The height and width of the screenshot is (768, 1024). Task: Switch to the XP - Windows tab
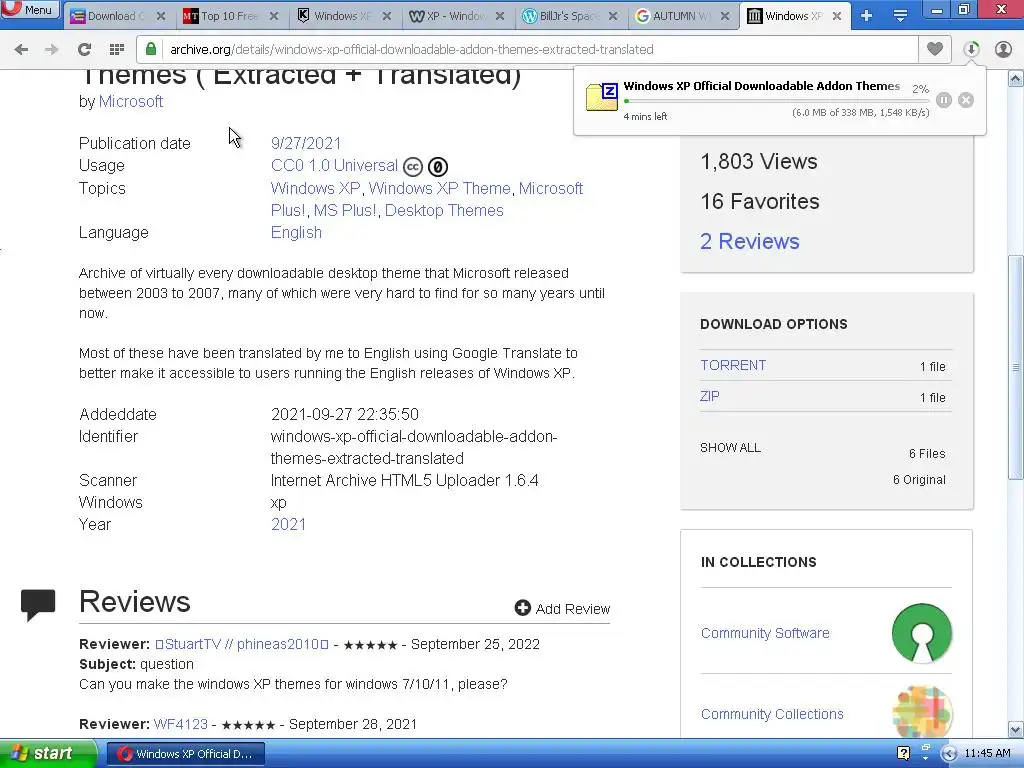(455, 16)
